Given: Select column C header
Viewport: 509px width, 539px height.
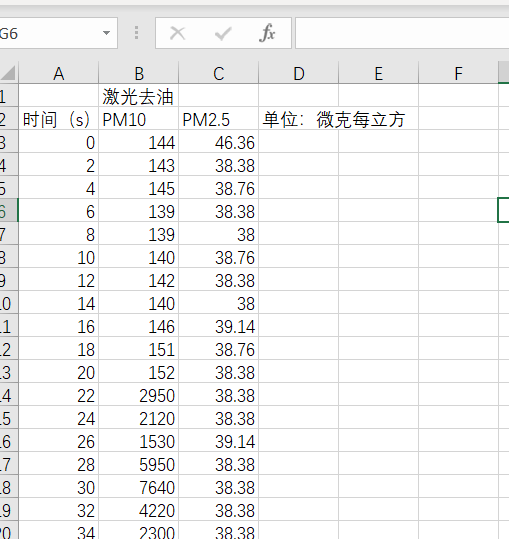Looking at the screenshot, I should 219,73.
